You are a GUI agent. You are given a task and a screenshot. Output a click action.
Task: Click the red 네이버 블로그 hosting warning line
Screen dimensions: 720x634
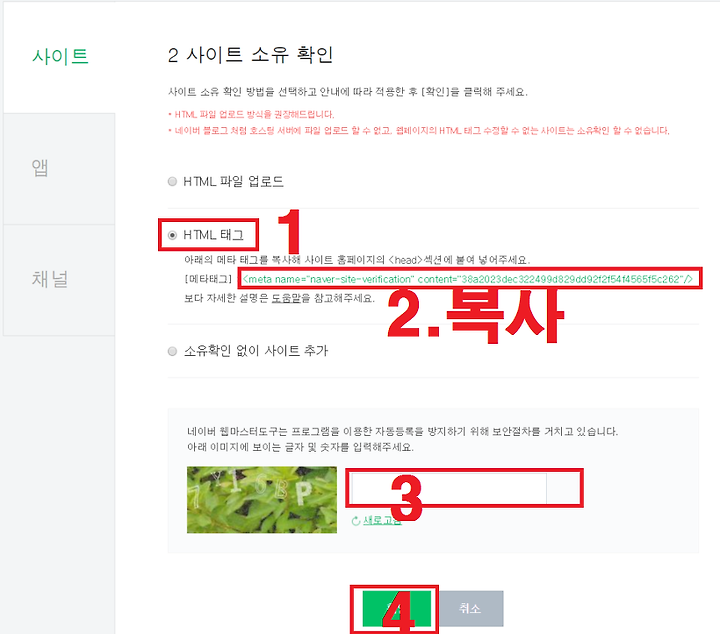click(419, 130)
